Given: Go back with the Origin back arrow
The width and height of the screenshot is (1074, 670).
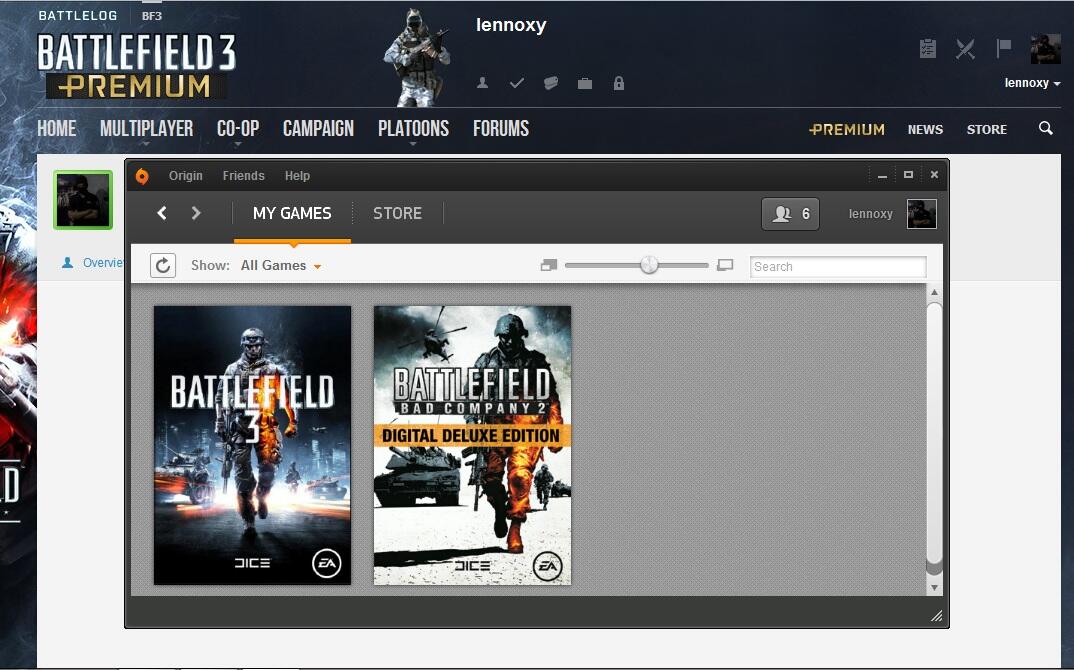Looking at the screenshot, I should click(162, 213).
